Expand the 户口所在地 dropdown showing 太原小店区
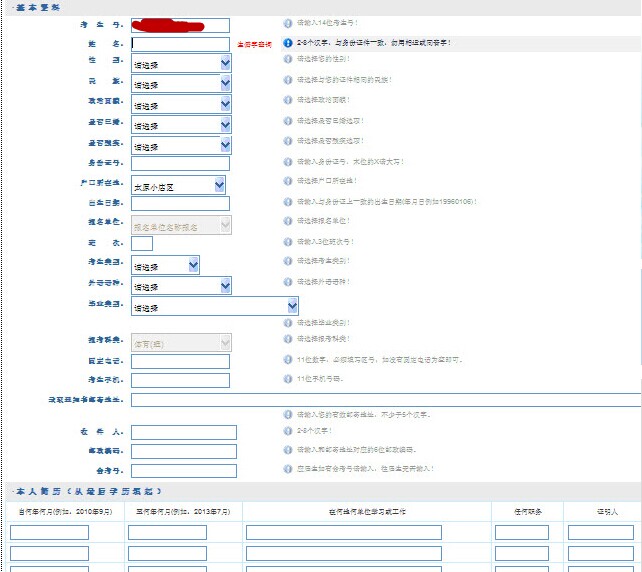This screenshot has height=572, width=642. click(x=178, y=185)
